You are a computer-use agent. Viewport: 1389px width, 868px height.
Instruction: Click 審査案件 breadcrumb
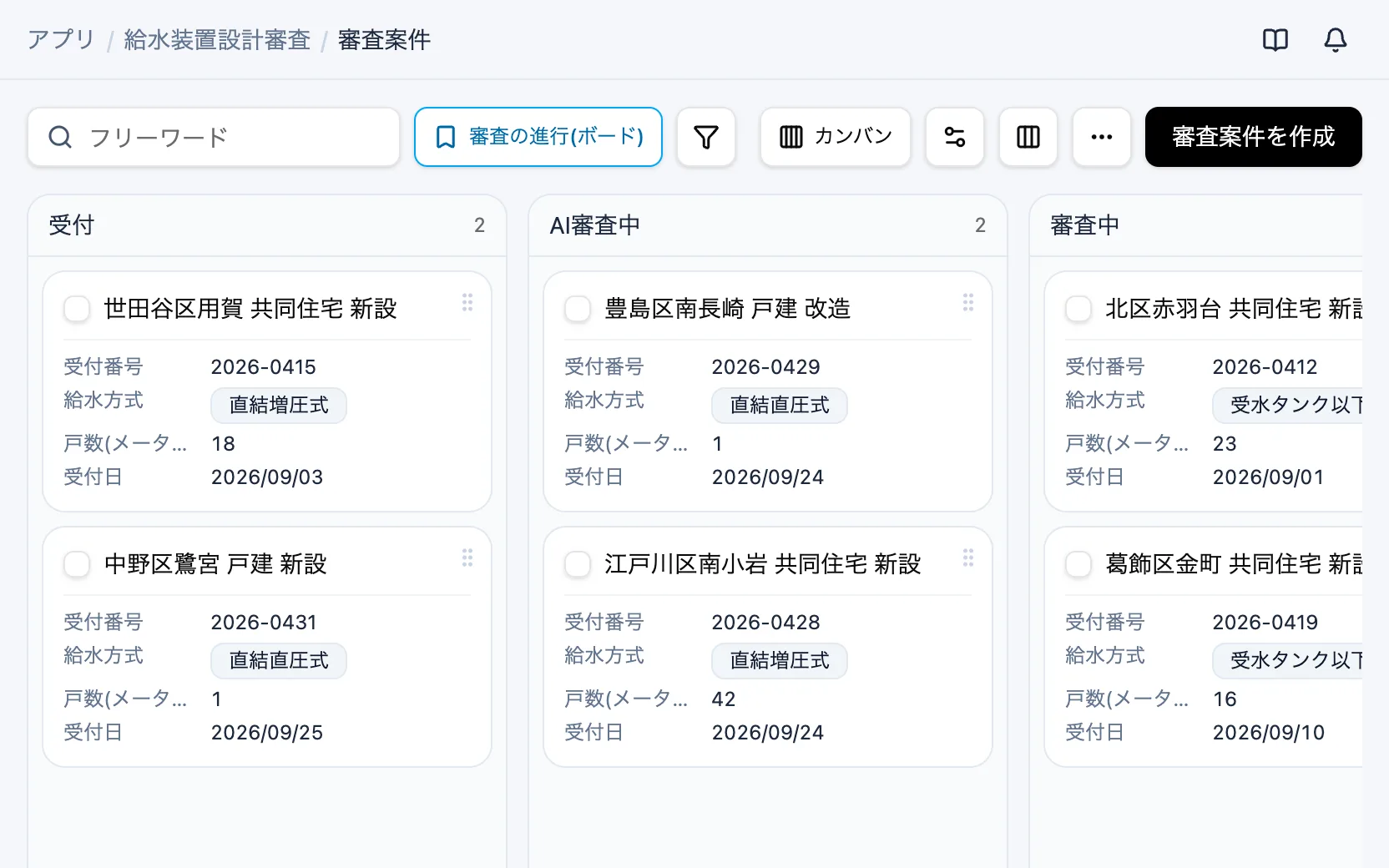click(384, 39)
